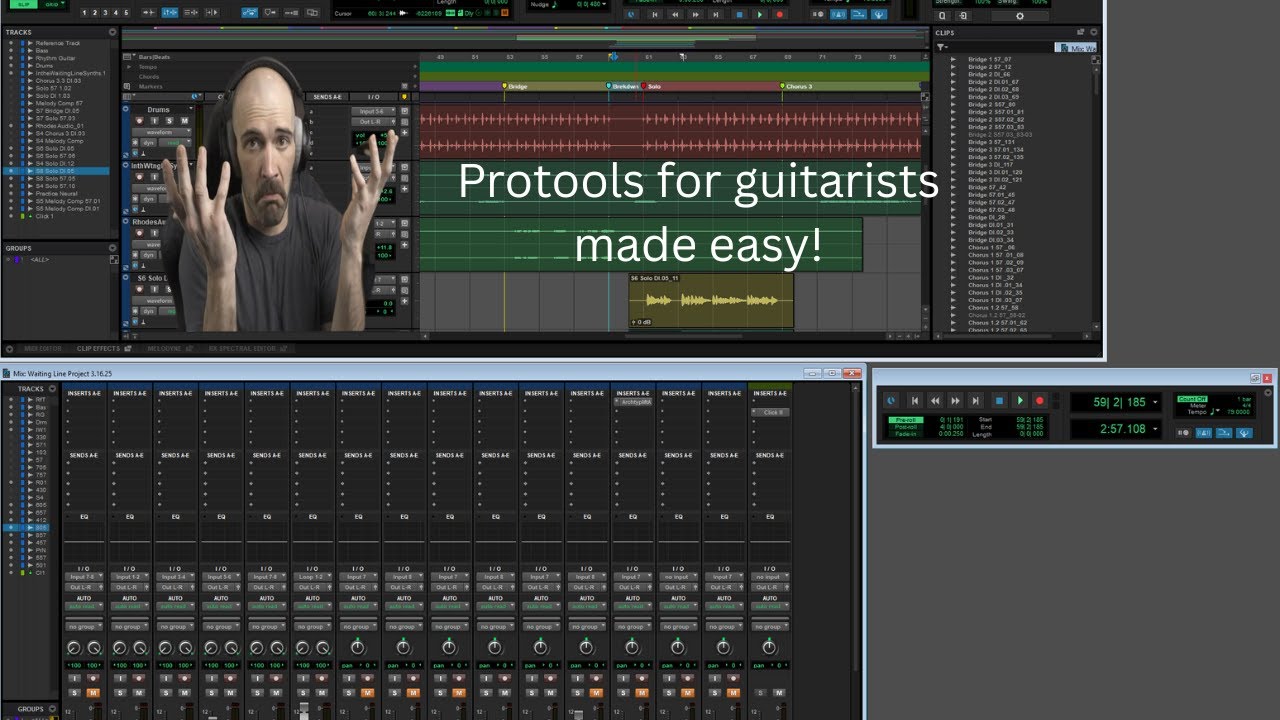1280x720 pixels.
Task: Mute the Drums track in Edit window
Action: point(184,121)
